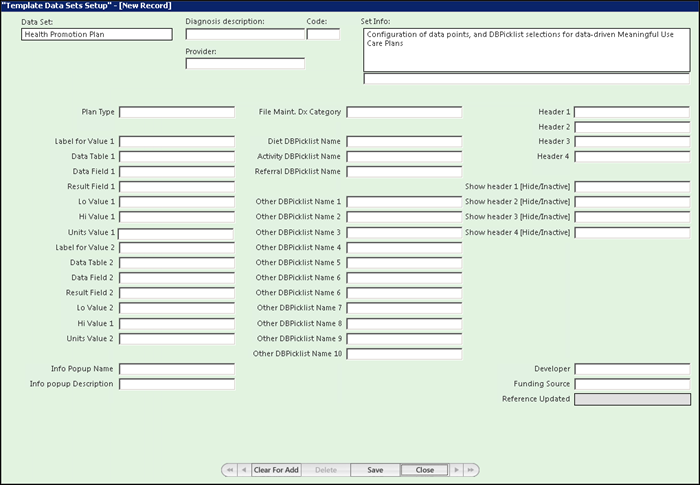Select the Referral DBPicklist Name field
700x486 pixels.
coord(404,172)
